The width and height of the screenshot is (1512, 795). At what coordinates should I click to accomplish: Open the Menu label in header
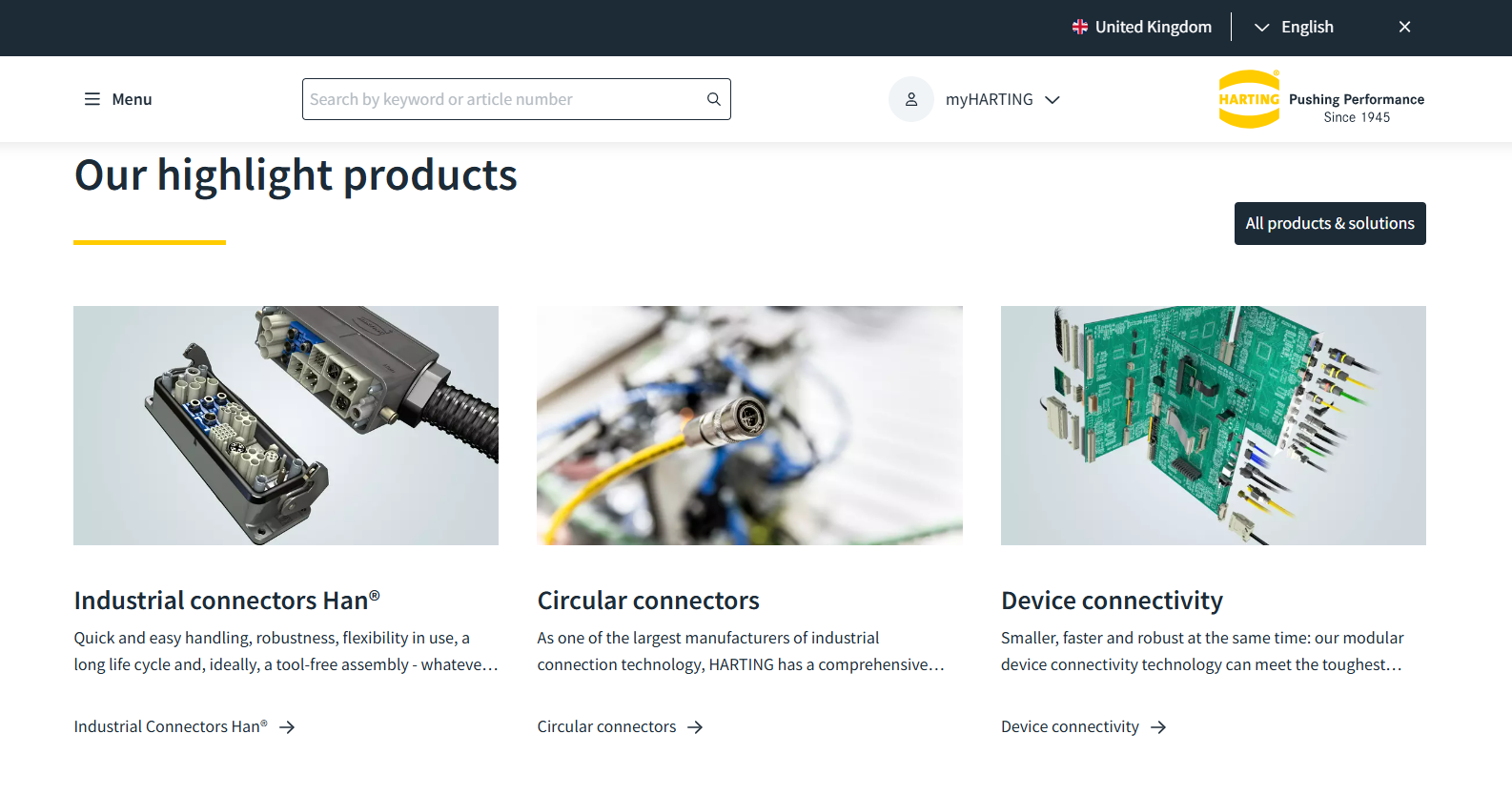[132, 99]
